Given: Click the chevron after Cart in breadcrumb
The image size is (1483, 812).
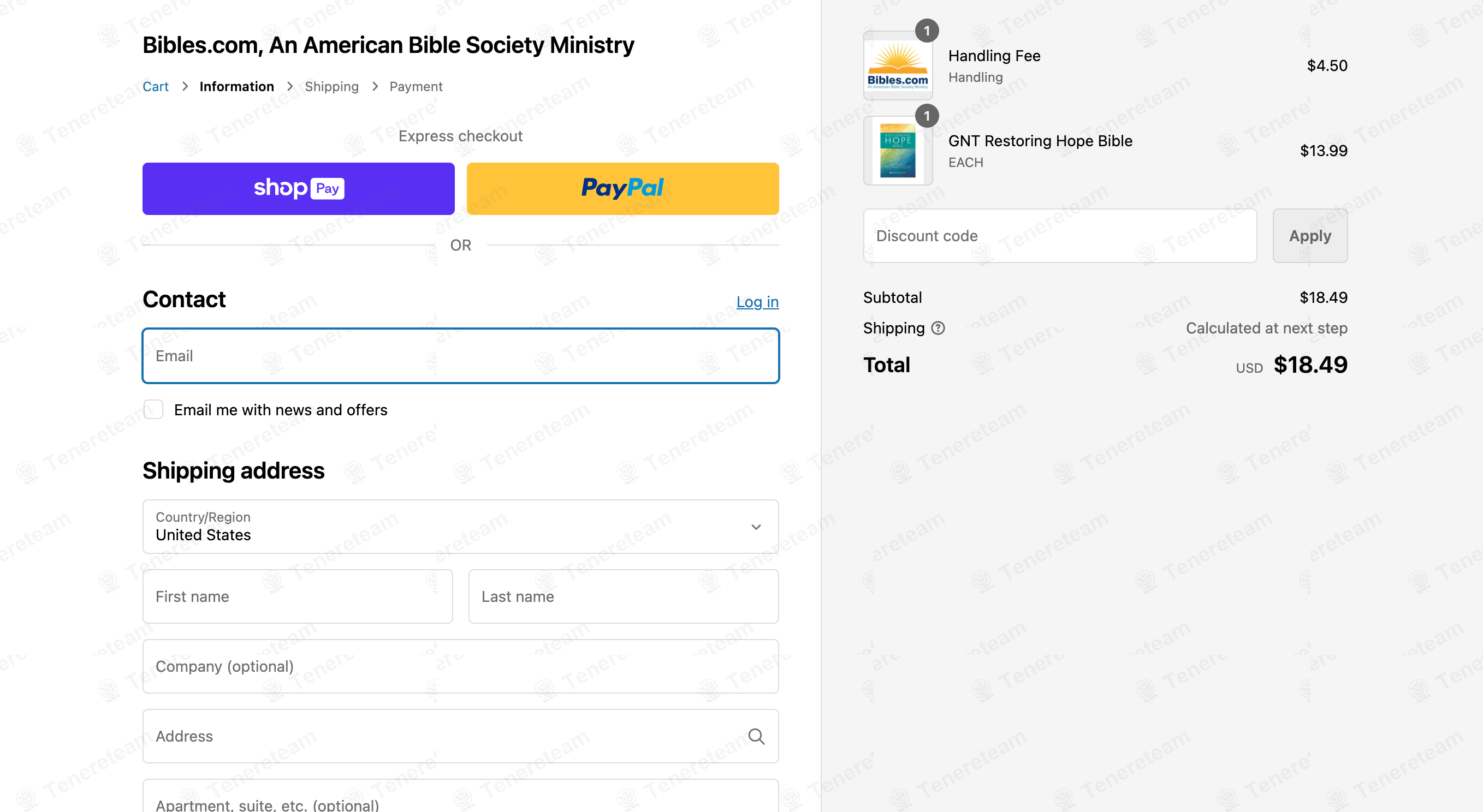Looking at the screenshot, I should 185,86.
